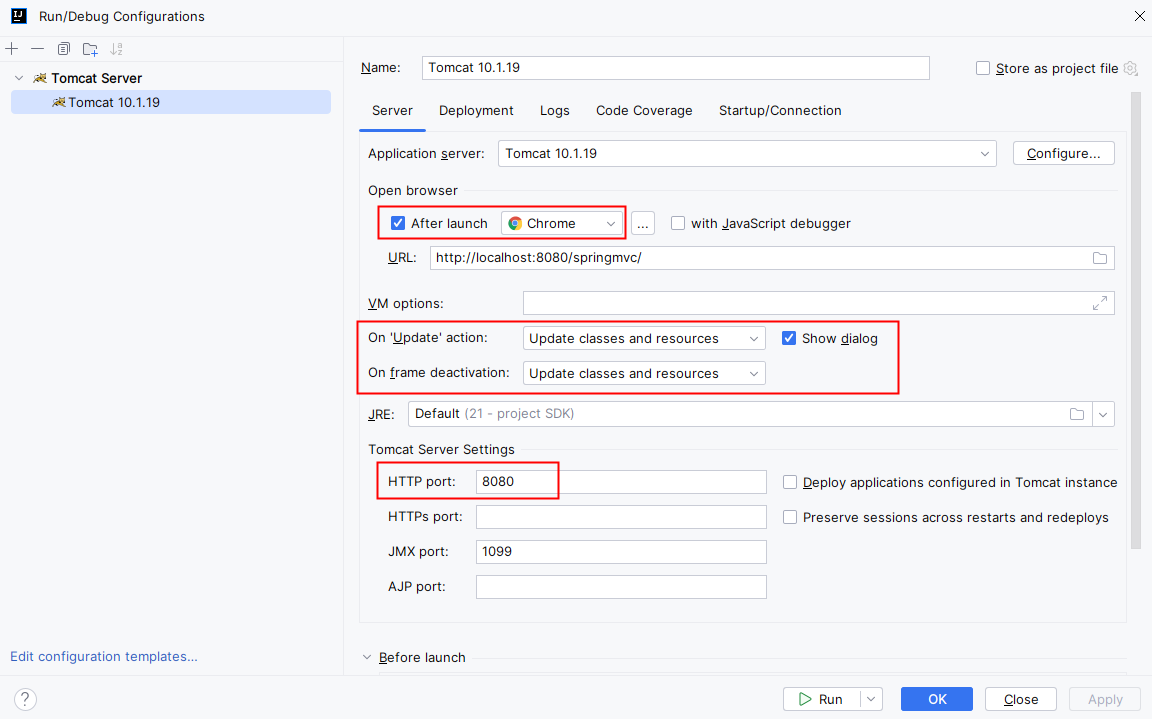1152x719 pixels.
Task: Open the Chrome browser dropdown
Action: (562, 224)
